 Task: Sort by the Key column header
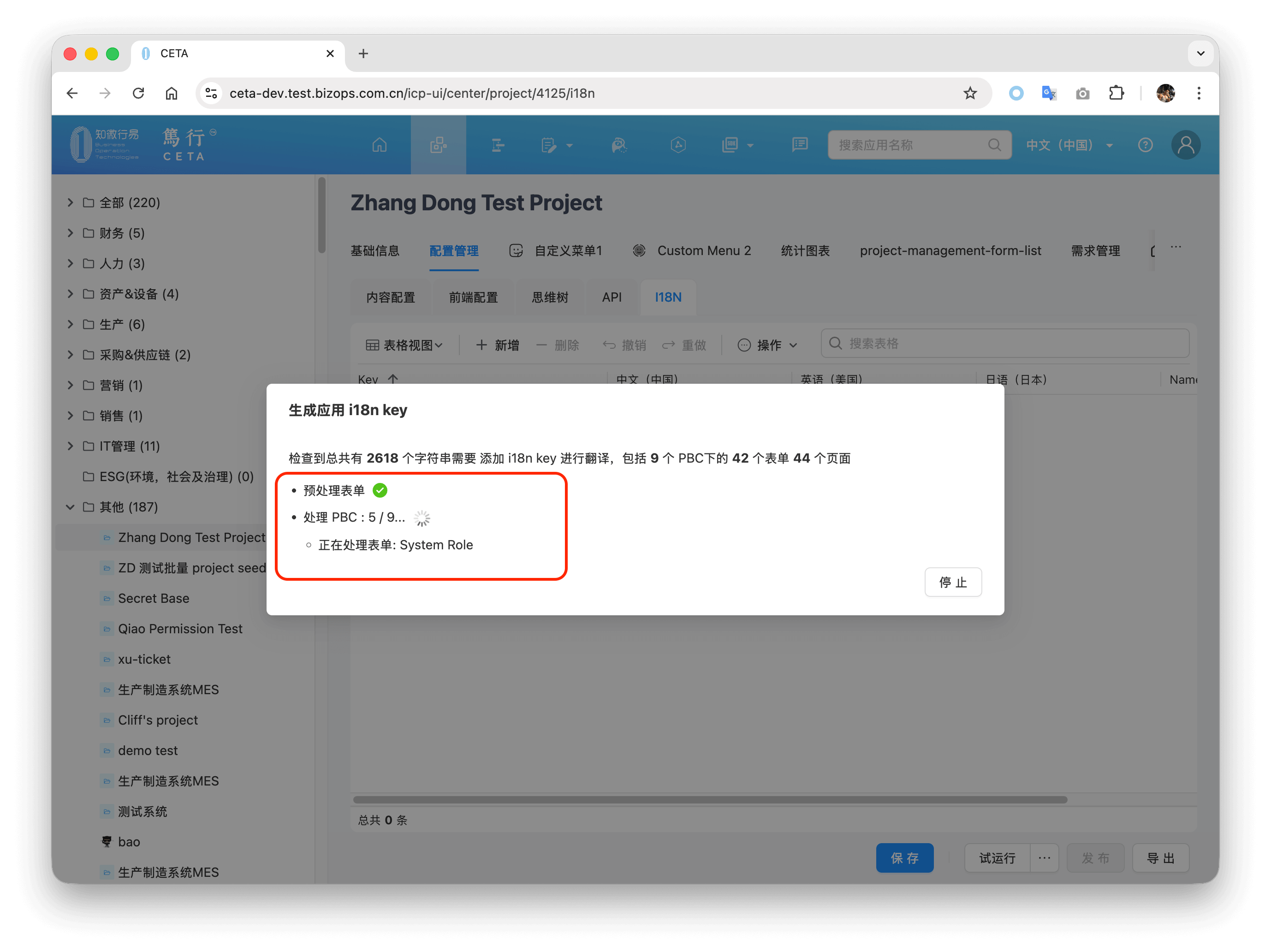tap(378, 379)
